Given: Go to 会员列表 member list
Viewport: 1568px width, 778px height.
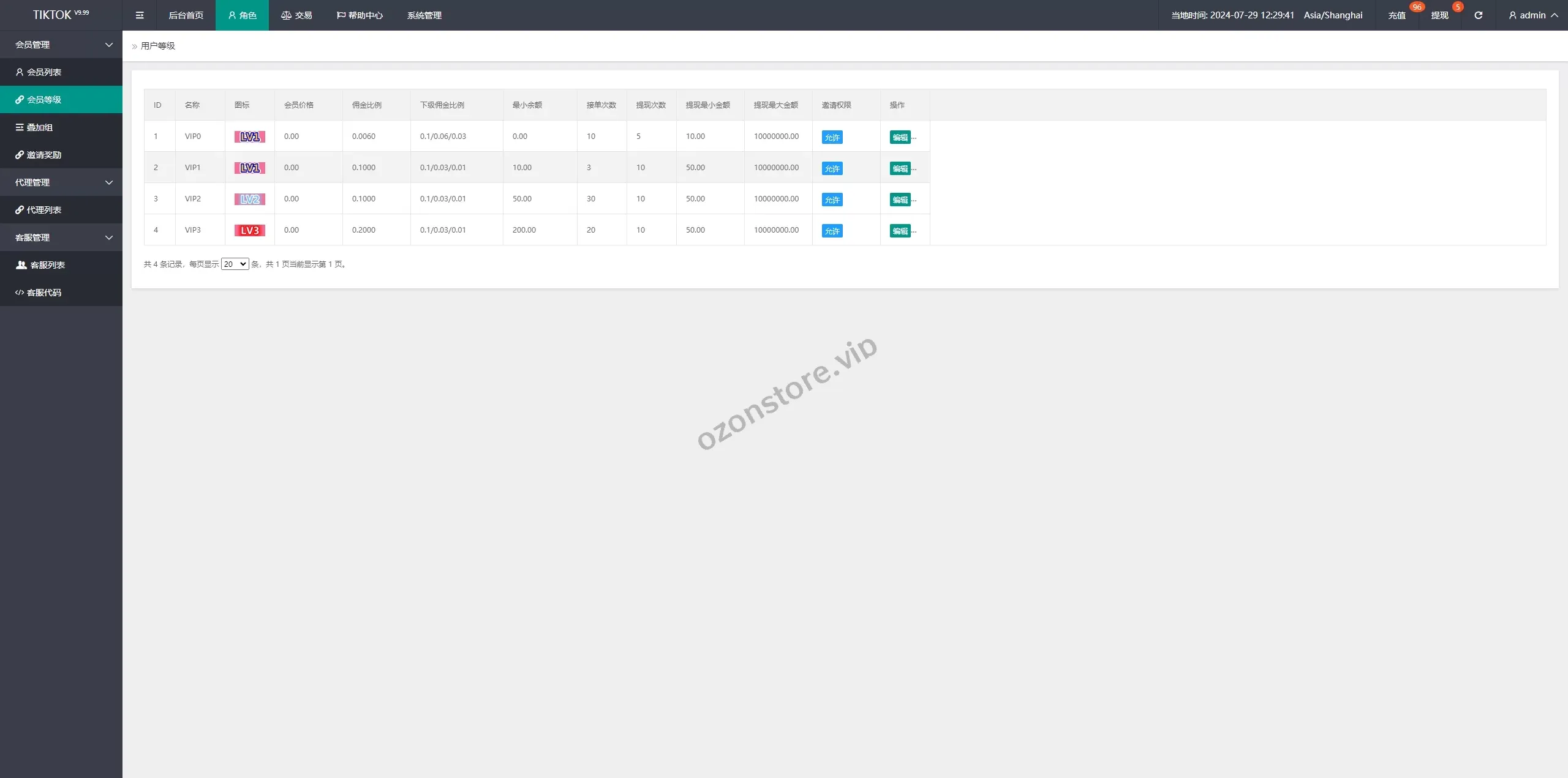Looking at the screenshot, I should pos(43,72).
